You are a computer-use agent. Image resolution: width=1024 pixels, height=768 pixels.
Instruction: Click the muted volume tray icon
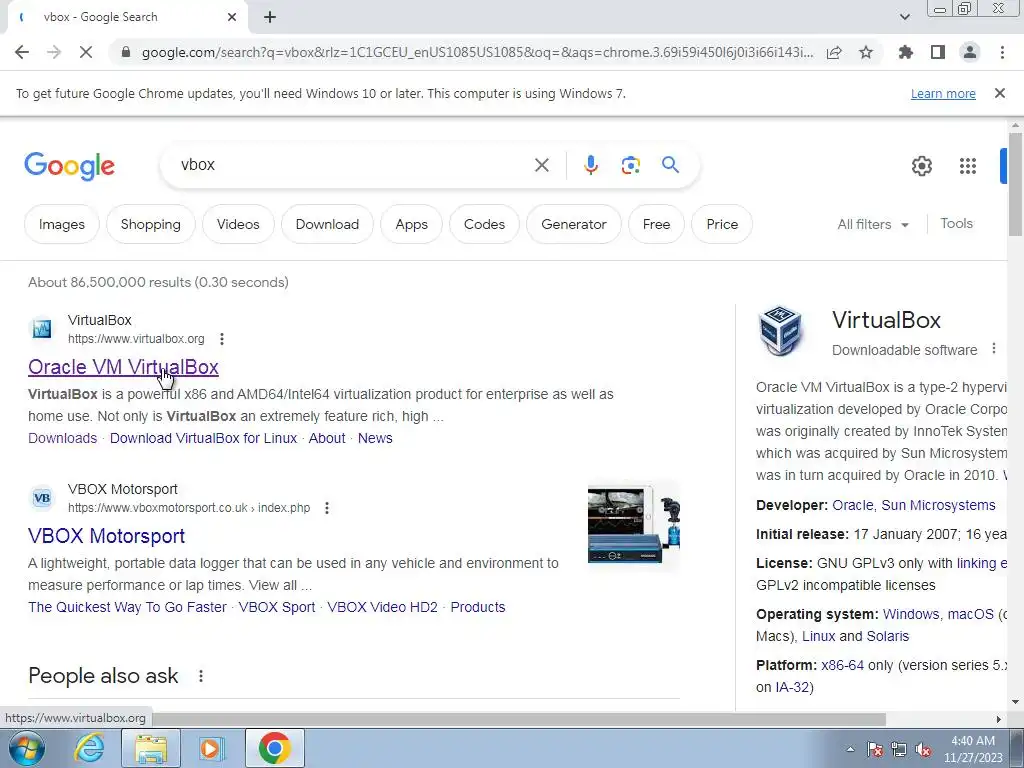click(923, 750)
